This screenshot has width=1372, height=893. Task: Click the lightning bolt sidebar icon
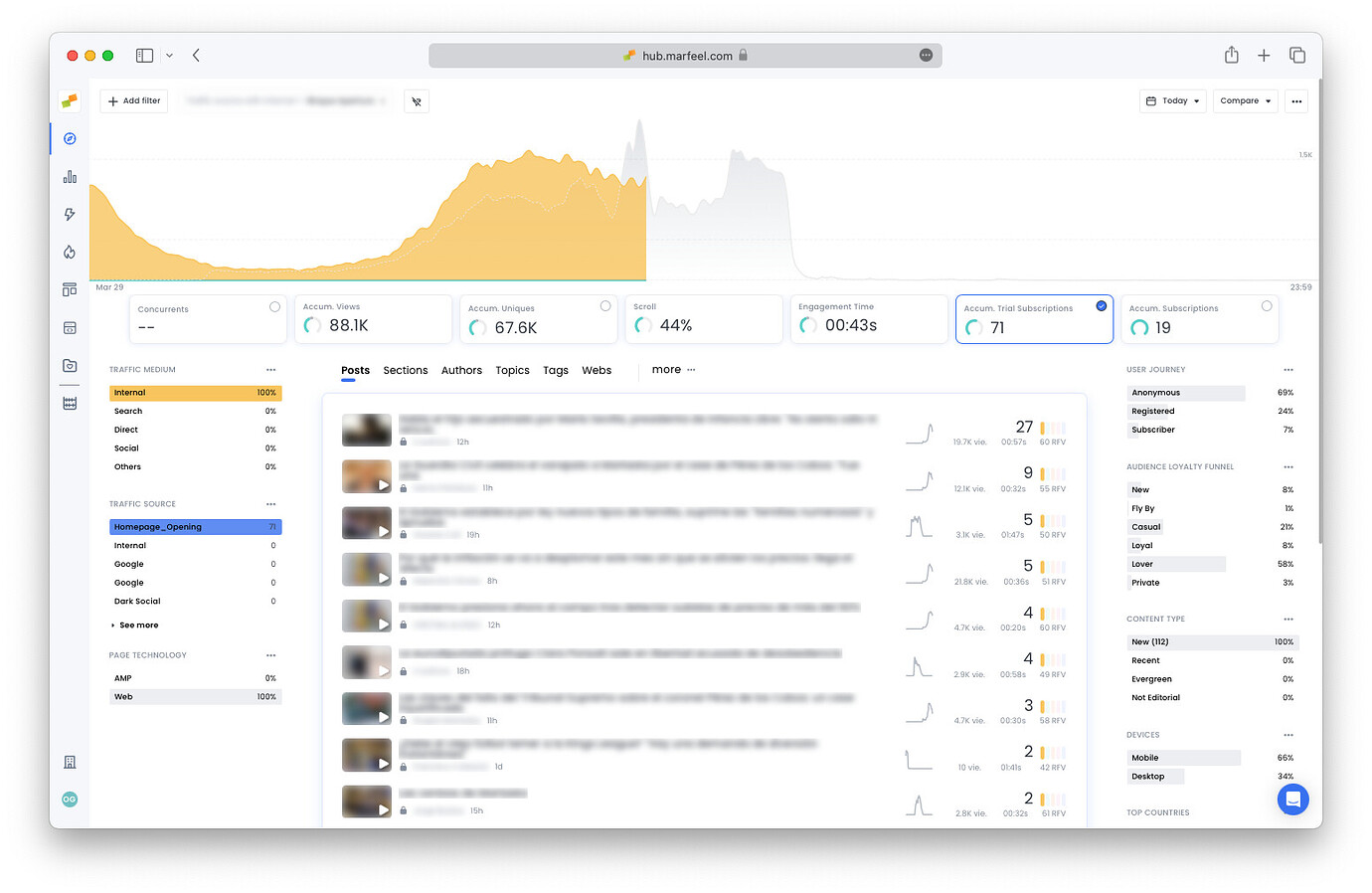pos(69,214)
